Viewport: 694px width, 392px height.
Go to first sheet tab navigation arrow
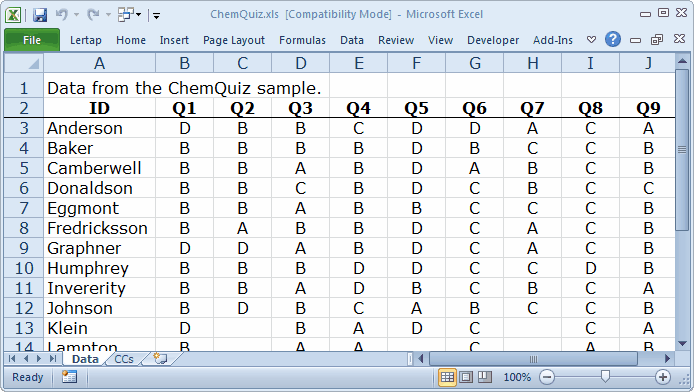coord(12,359)
